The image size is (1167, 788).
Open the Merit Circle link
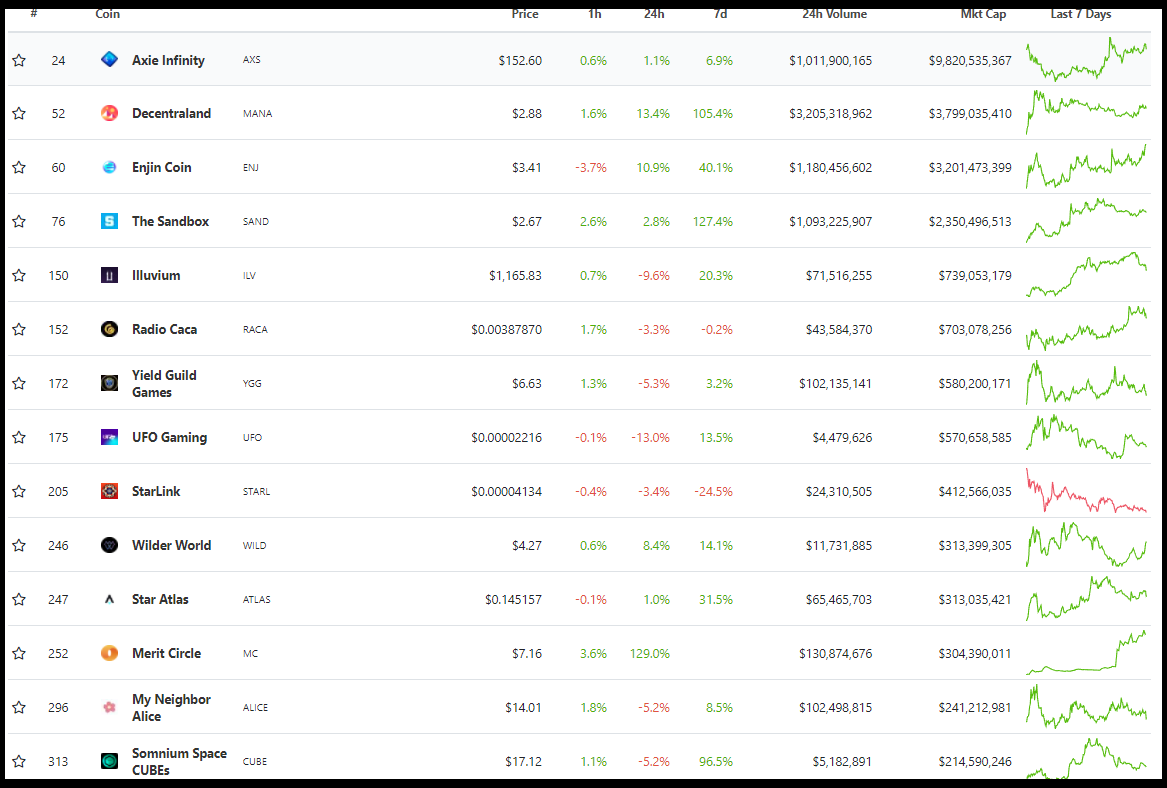coord(166,653)
